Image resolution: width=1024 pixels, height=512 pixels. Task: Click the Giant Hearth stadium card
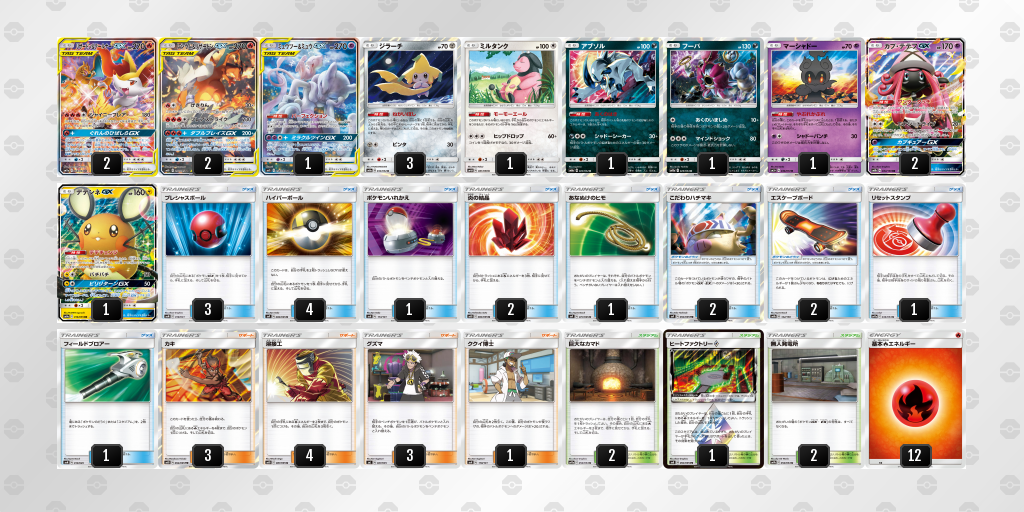[x=611, y=399]
